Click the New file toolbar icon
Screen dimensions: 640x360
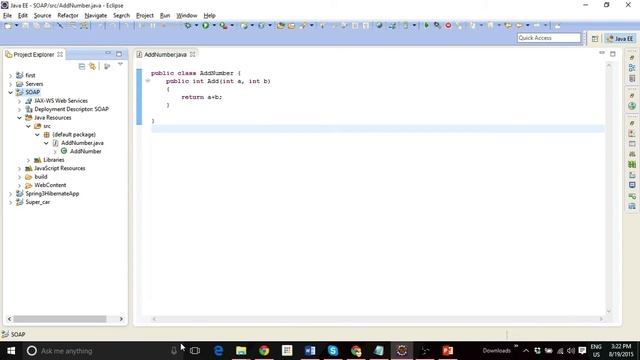(x=8, y=25)
